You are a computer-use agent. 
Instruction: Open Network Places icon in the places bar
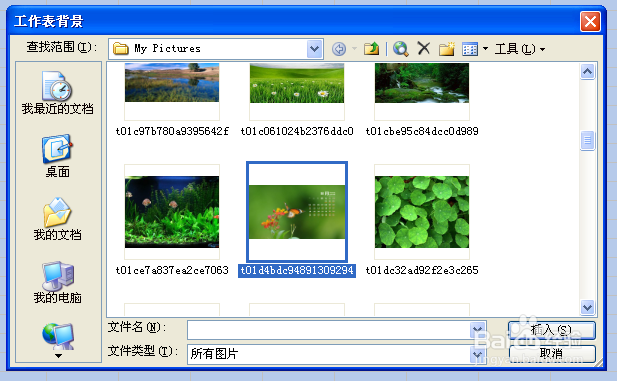(58, 336)
